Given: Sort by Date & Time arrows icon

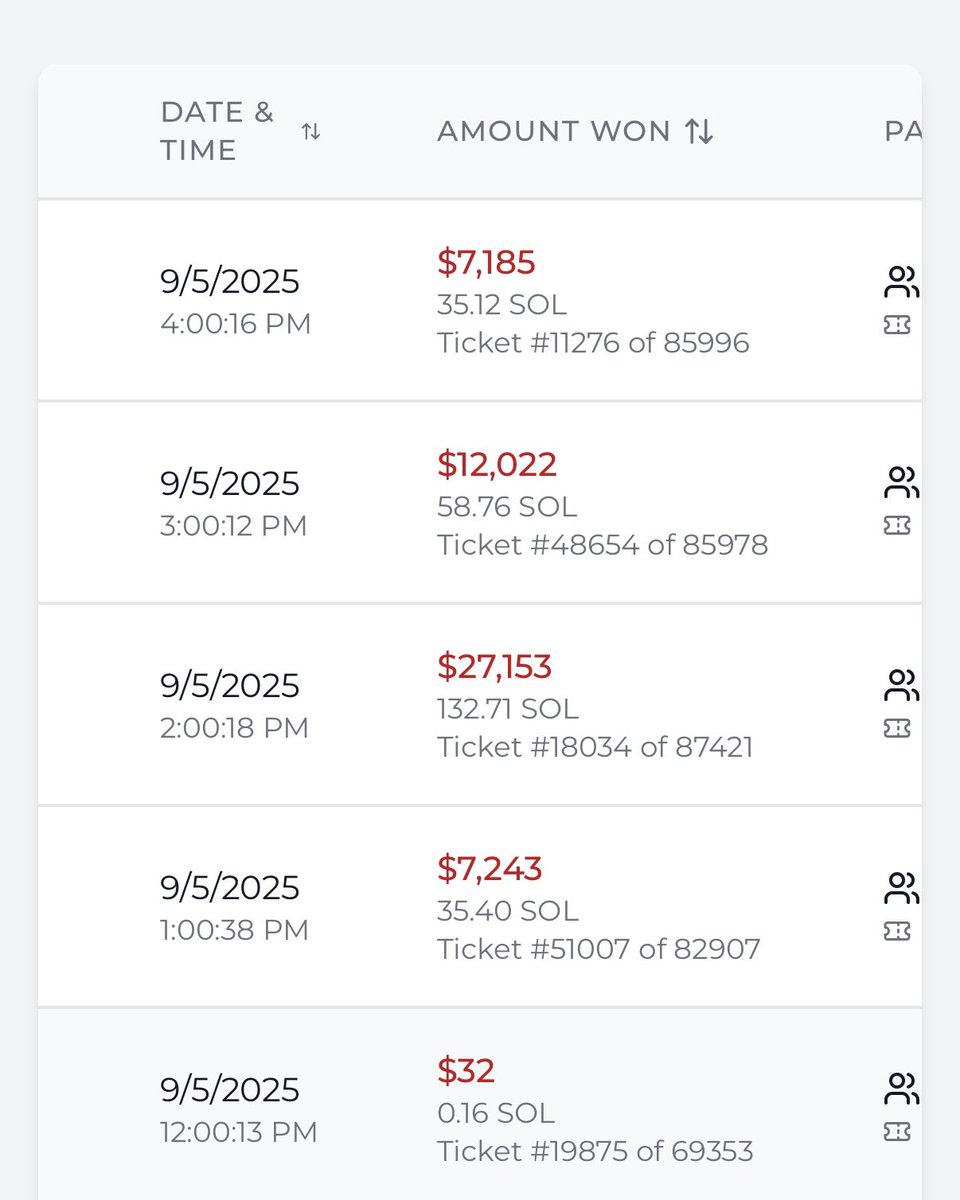Looking at the screenshot, I should point(311,131).
